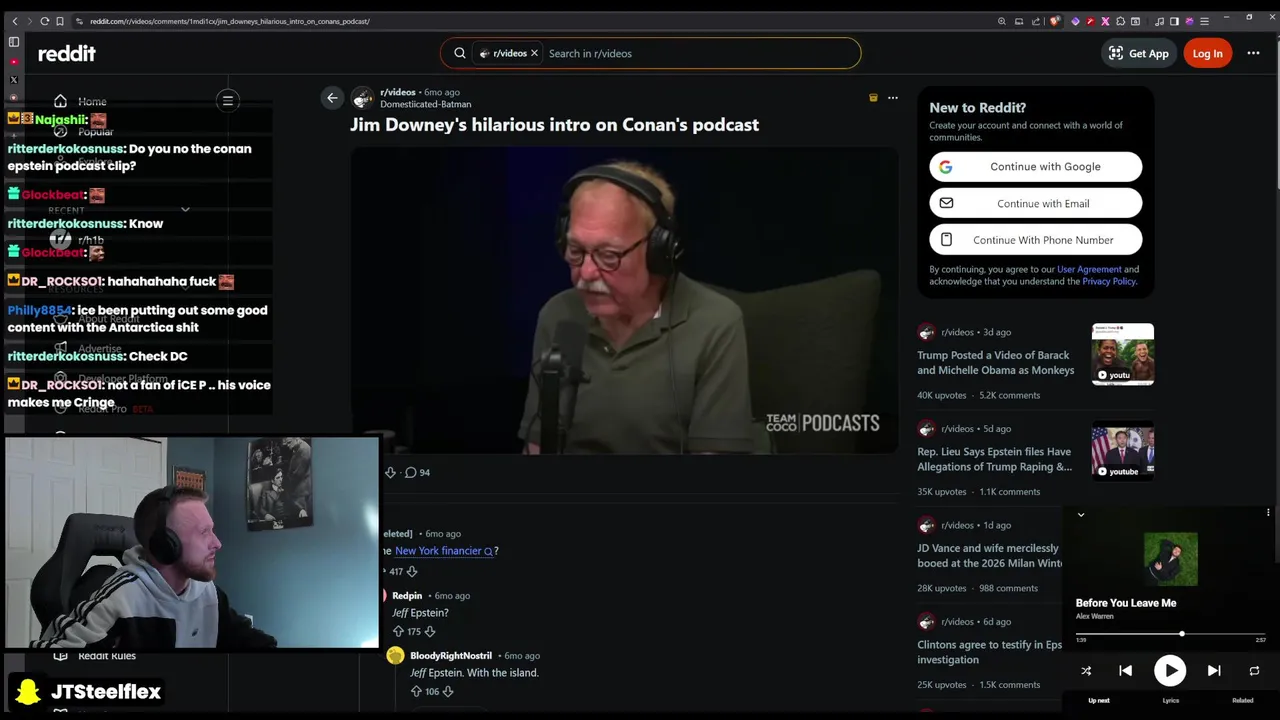
Task: Open JD Vance booed in Milan post
Action: tap(989, 556)
